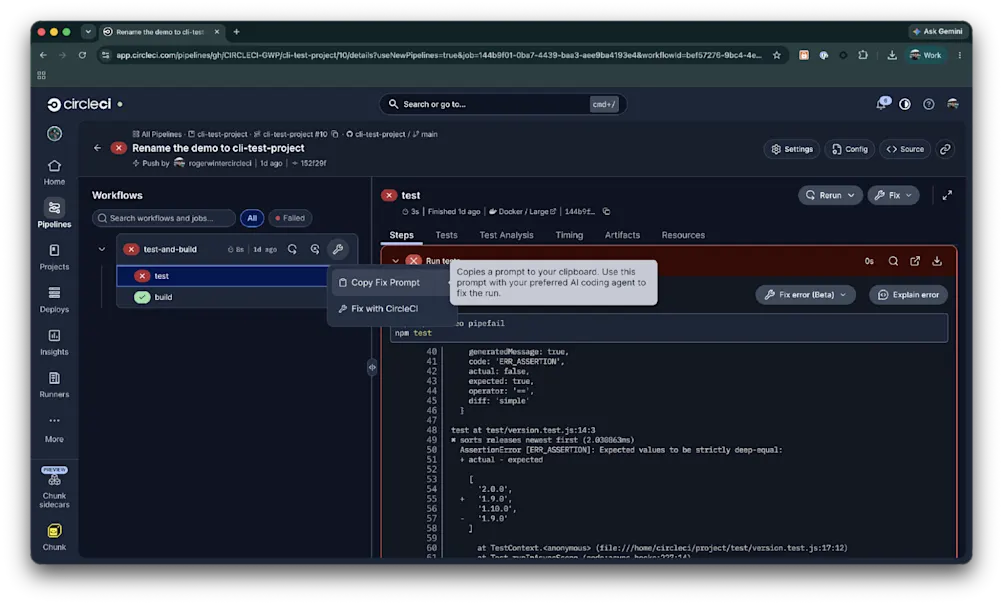Reload the page
Screen dimensions: 1003x605
click(82, 56)
